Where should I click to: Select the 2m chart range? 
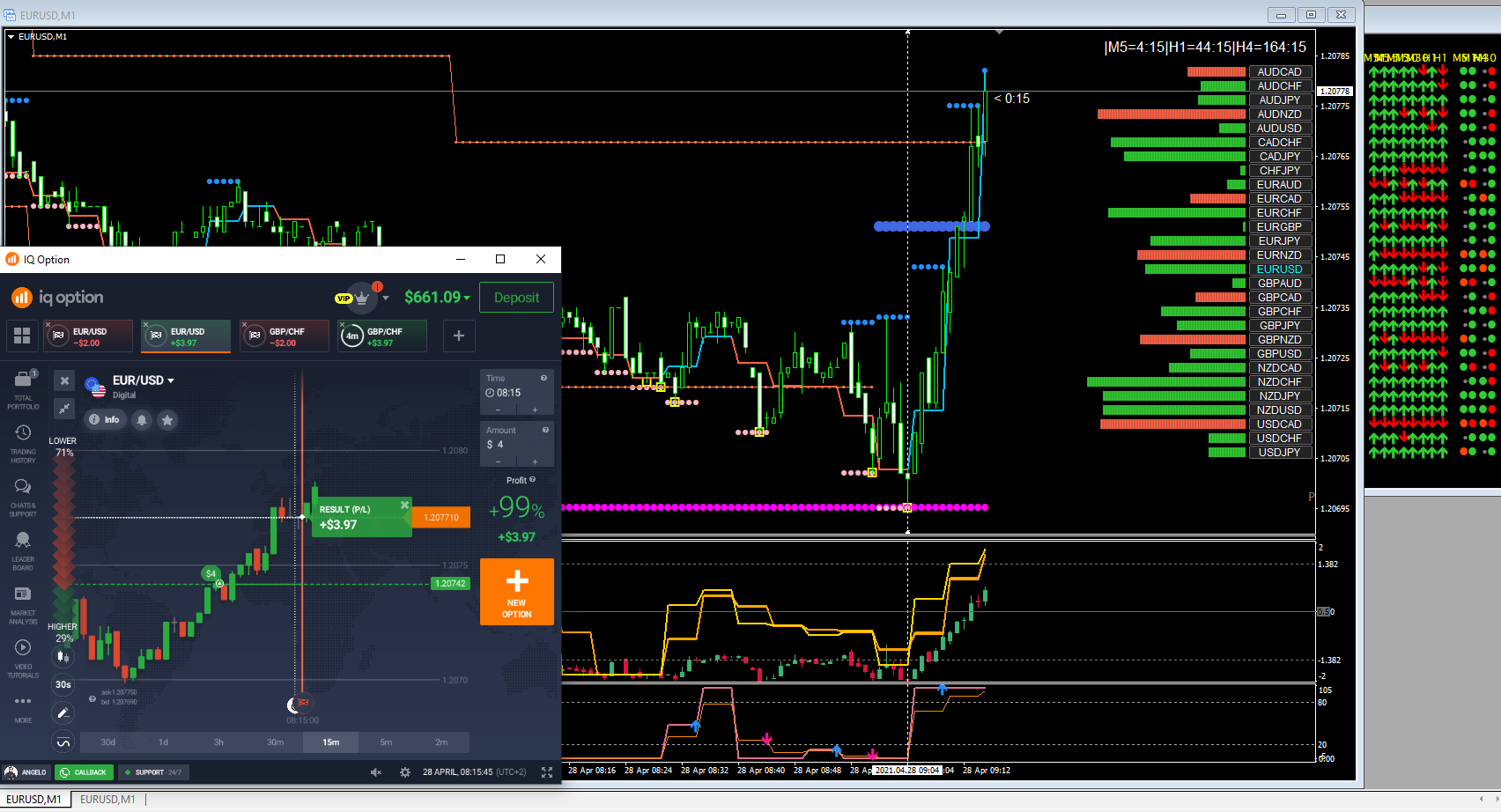click(x=441, y=742)
